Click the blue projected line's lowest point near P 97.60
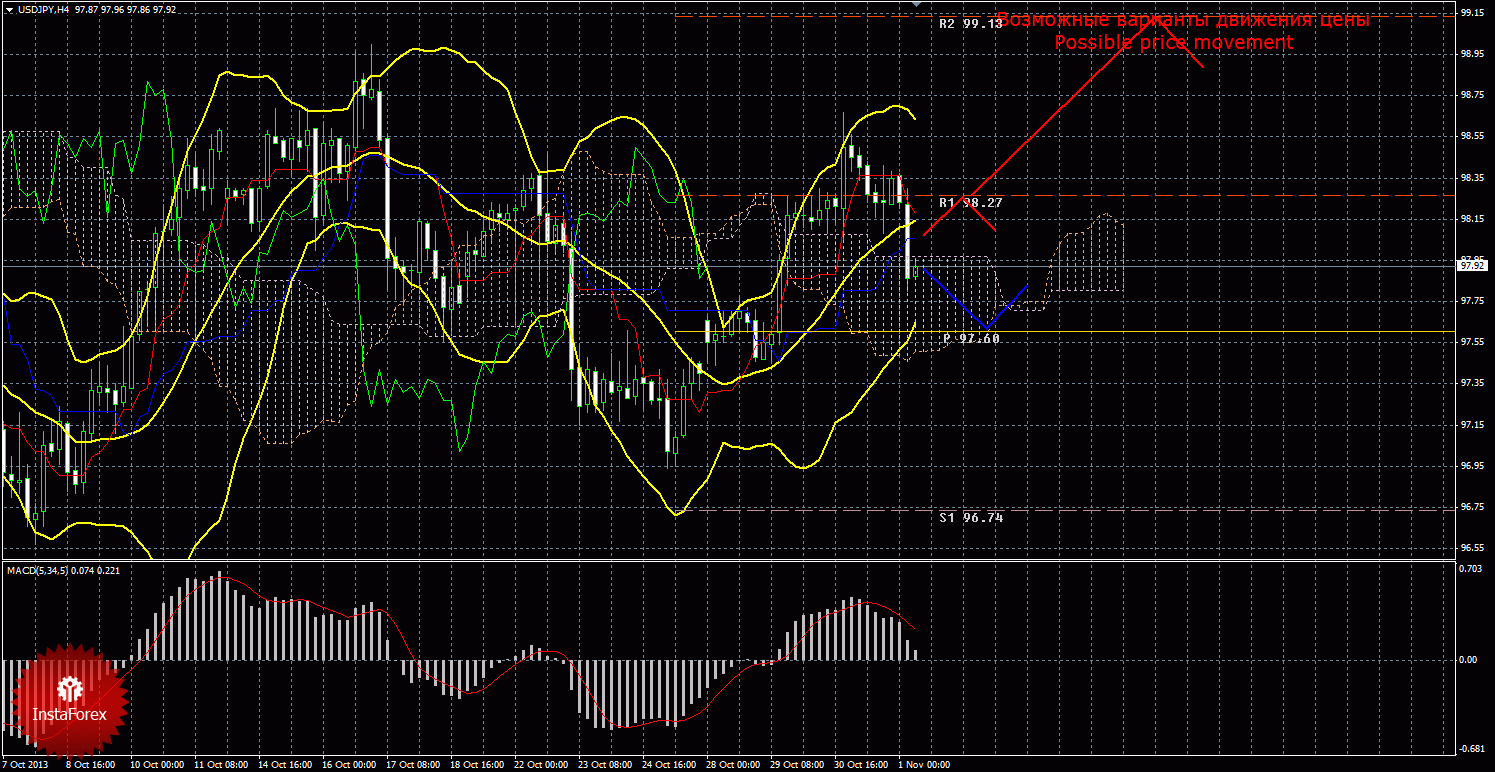The height and width of the screenshot is (772, 1495). point(986,328)
